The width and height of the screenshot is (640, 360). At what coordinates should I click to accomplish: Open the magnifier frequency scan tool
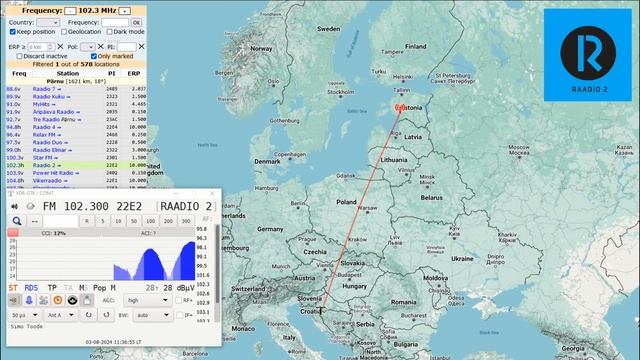17,221
